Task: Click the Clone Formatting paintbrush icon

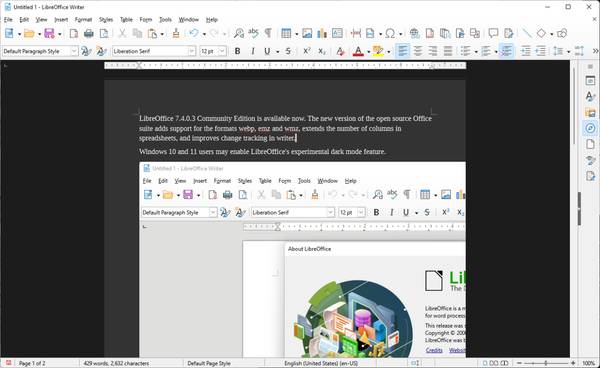Action: click(176, 34)
